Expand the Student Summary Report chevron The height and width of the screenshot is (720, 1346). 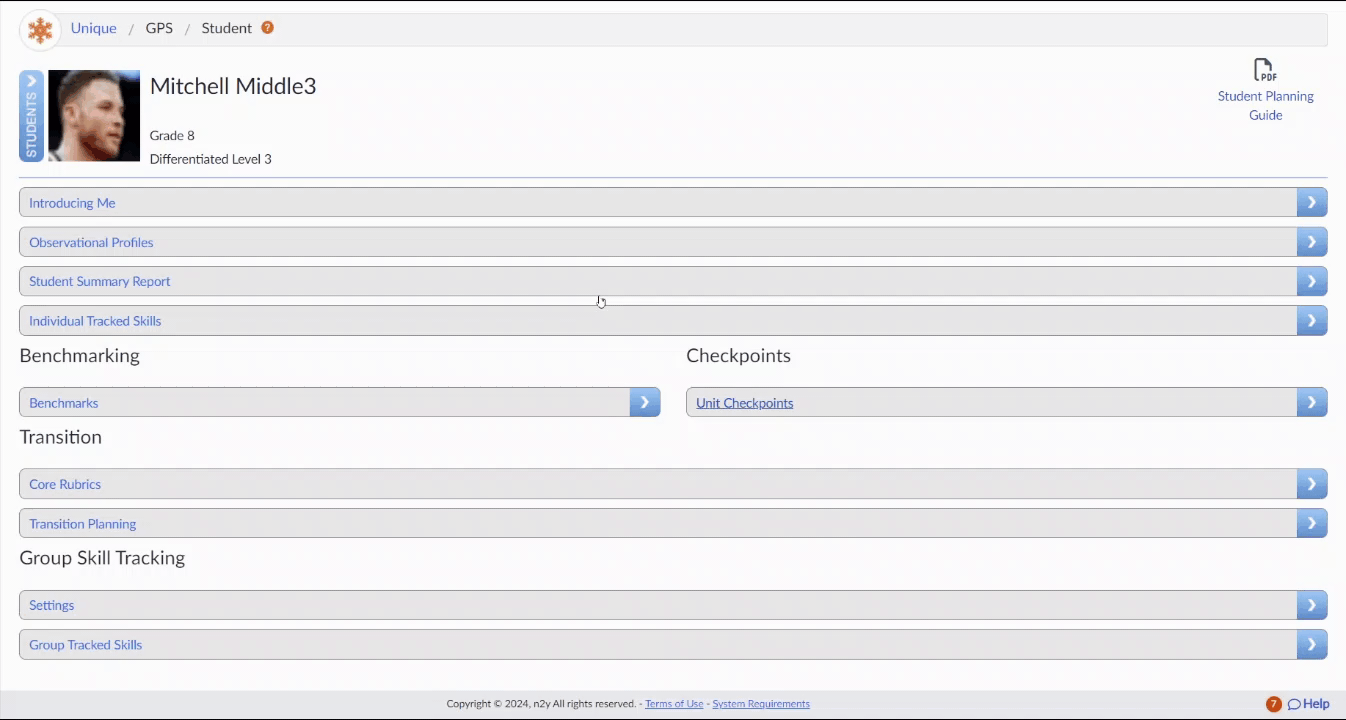point(1312,281)
